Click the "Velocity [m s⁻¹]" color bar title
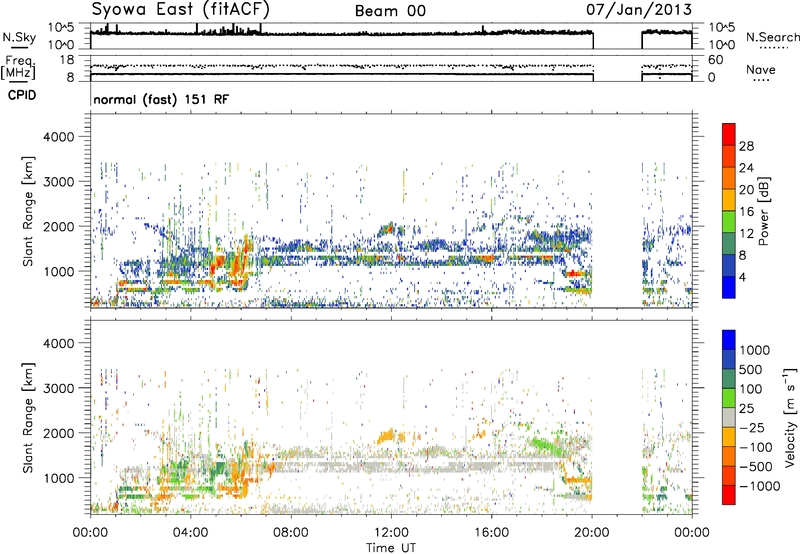 coord(790,417)
